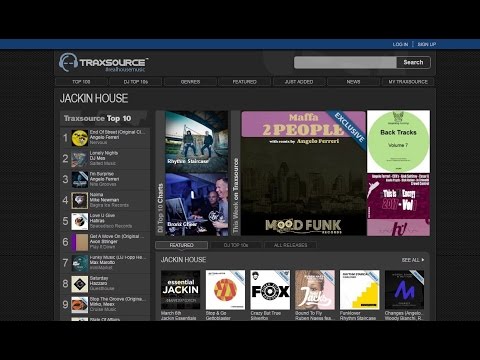This screenshot has width=480, height=360.
Task: Open cover art of chart entry 3 I'm Surprise
Action: [80, 179]
